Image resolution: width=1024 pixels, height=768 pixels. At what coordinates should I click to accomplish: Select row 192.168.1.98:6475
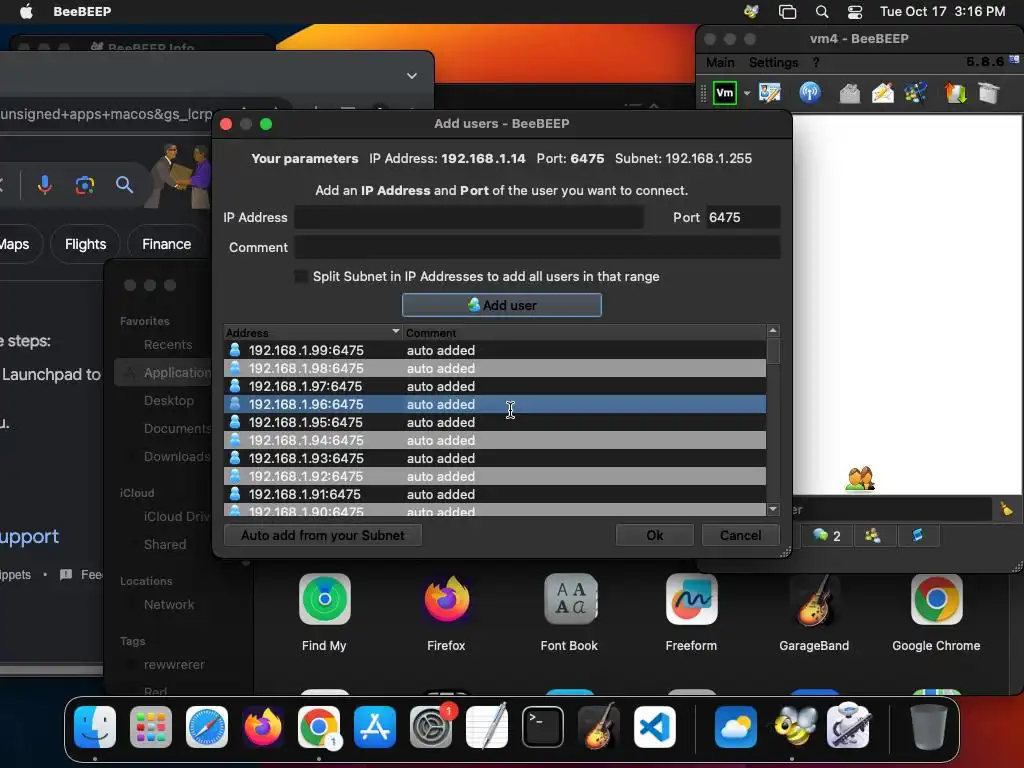pos(495,368)
